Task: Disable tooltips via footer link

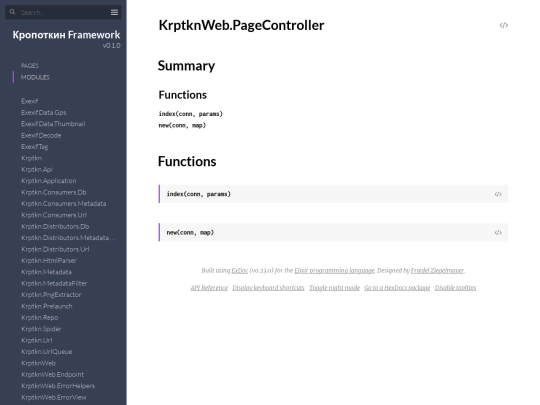Action: 455,288
